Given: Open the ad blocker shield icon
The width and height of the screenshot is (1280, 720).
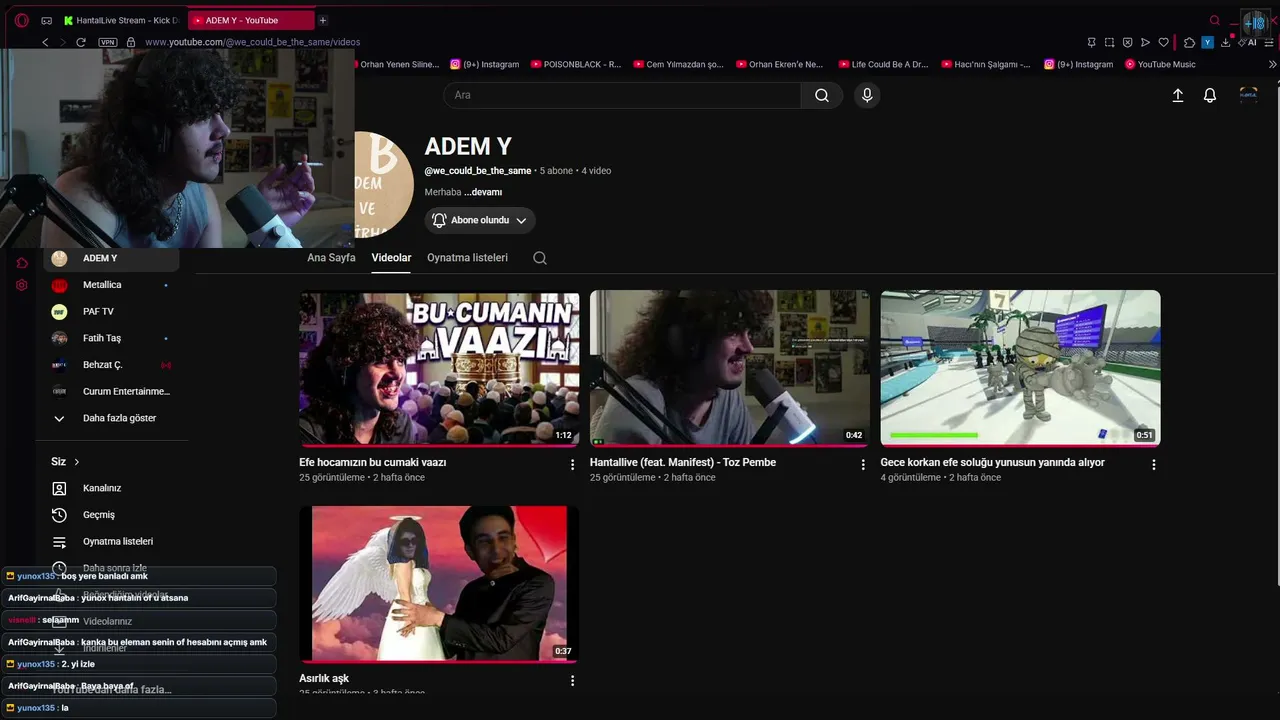Looking at the screenshot, I should (1127, 42).
